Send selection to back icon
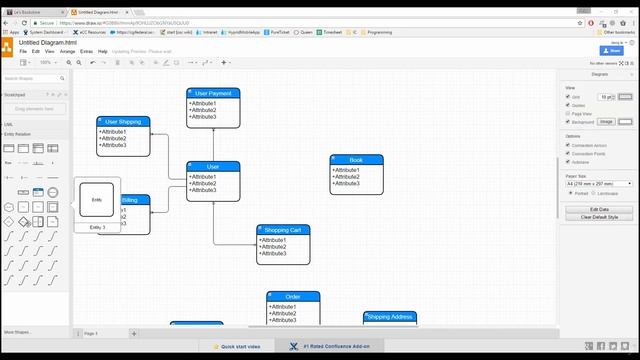 coord(142,62)
